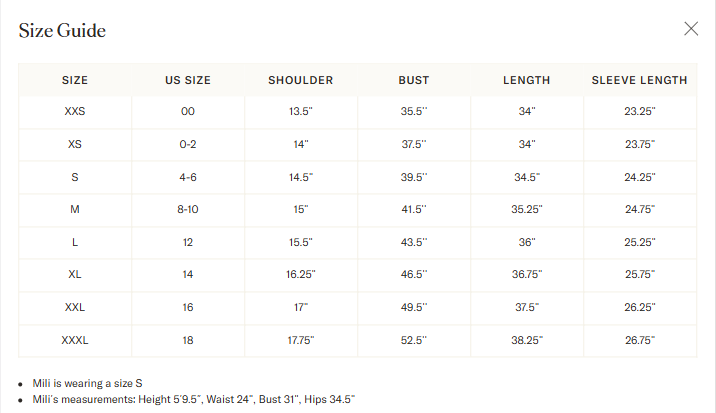Select the BUST column header

414,80
